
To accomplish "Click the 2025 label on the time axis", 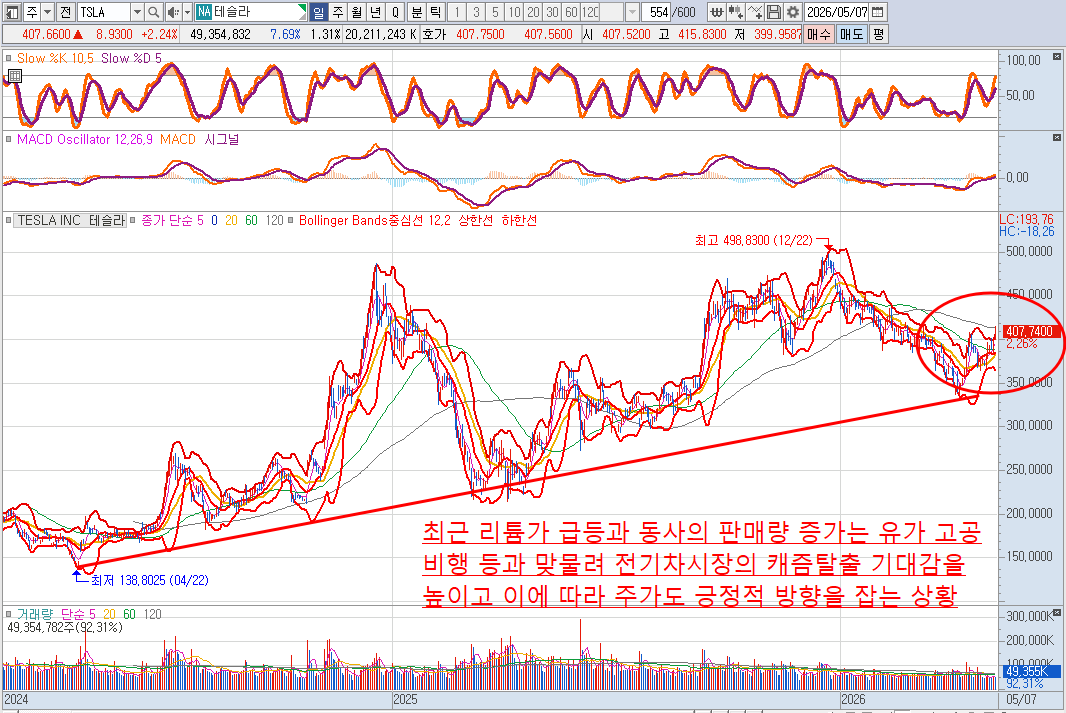I will [x=405, y=699].
